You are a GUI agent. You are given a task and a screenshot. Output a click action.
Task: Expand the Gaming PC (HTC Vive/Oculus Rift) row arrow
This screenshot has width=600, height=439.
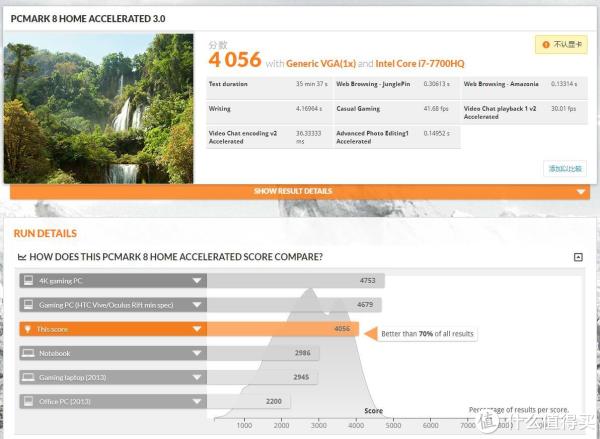click(197, 305)
